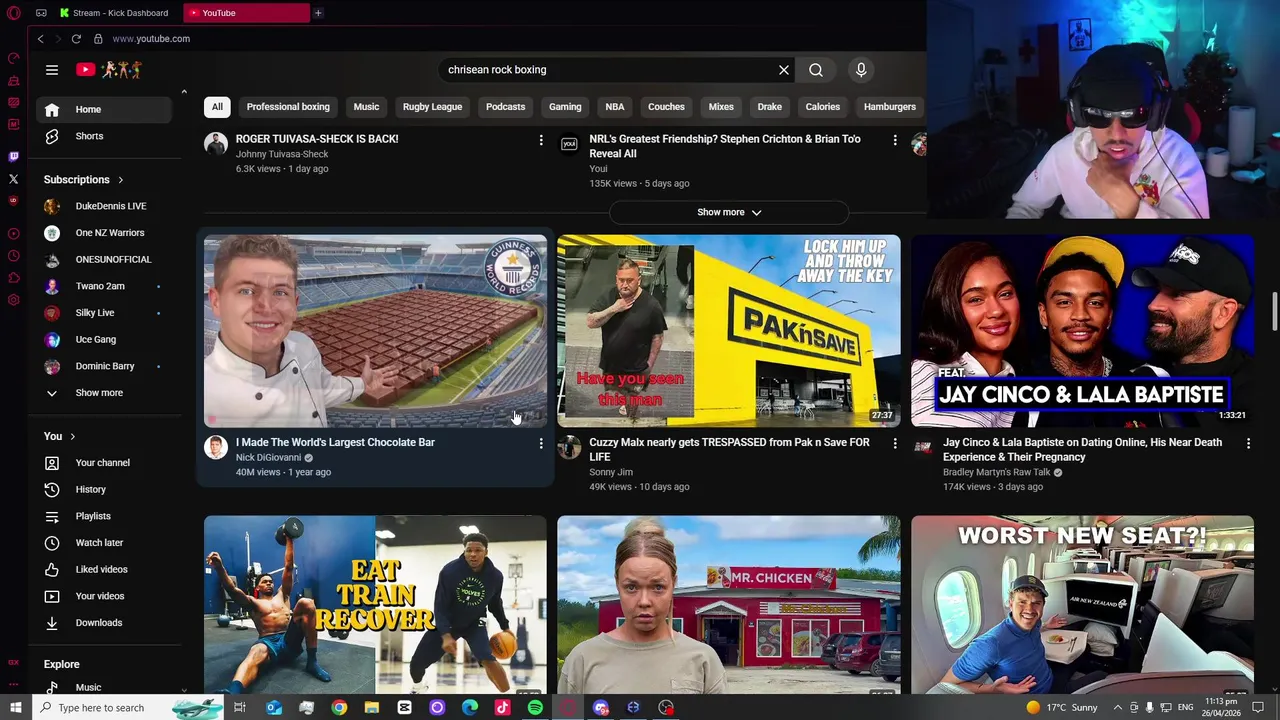Filter by Music chip
The width and height of the screenshot is (1280, 720).
coord(366,107)
